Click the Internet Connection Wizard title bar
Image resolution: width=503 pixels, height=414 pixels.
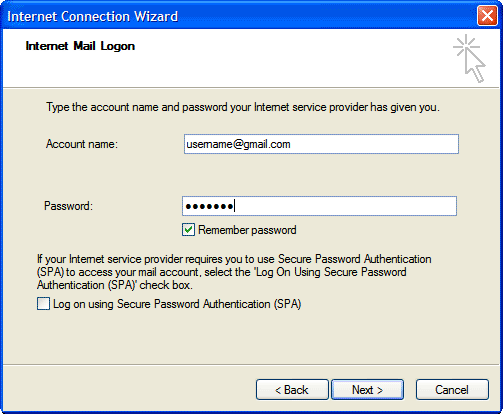coord(233,16)
